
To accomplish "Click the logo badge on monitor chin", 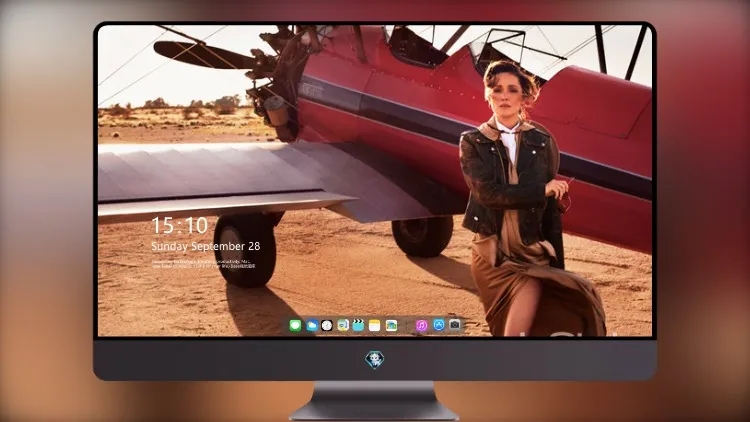I will (x=375, y=359).
